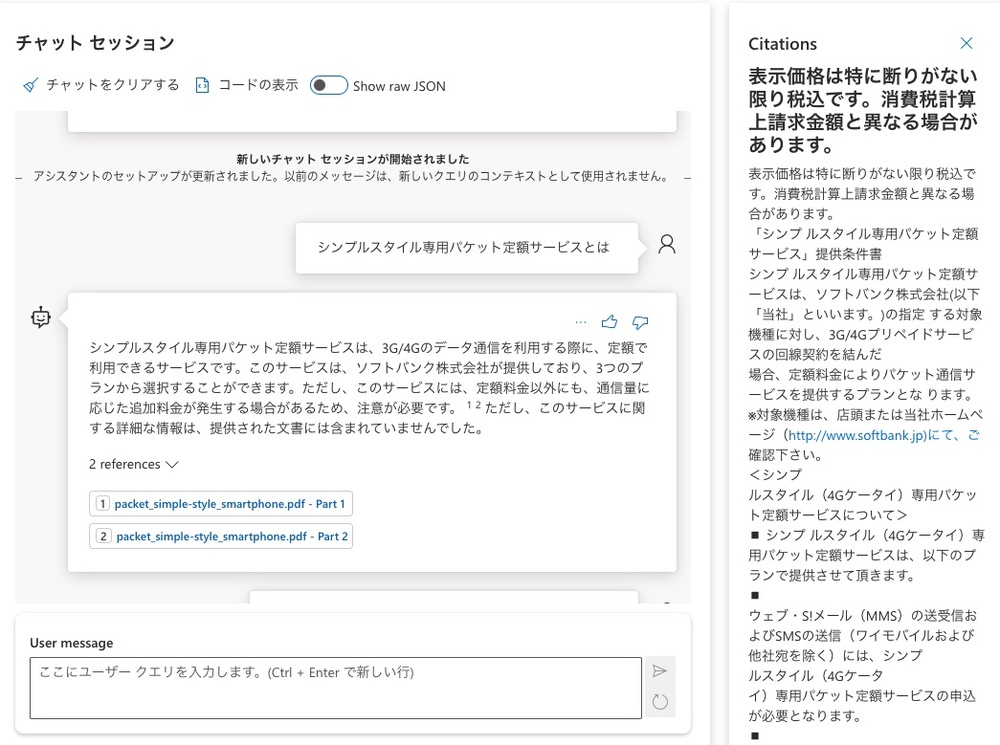Open packet_simple_style_smartphone.pdf Part 2 citation
This screenshot has width=1000, height=745.
pyautogui.click(x=220, y=537)
